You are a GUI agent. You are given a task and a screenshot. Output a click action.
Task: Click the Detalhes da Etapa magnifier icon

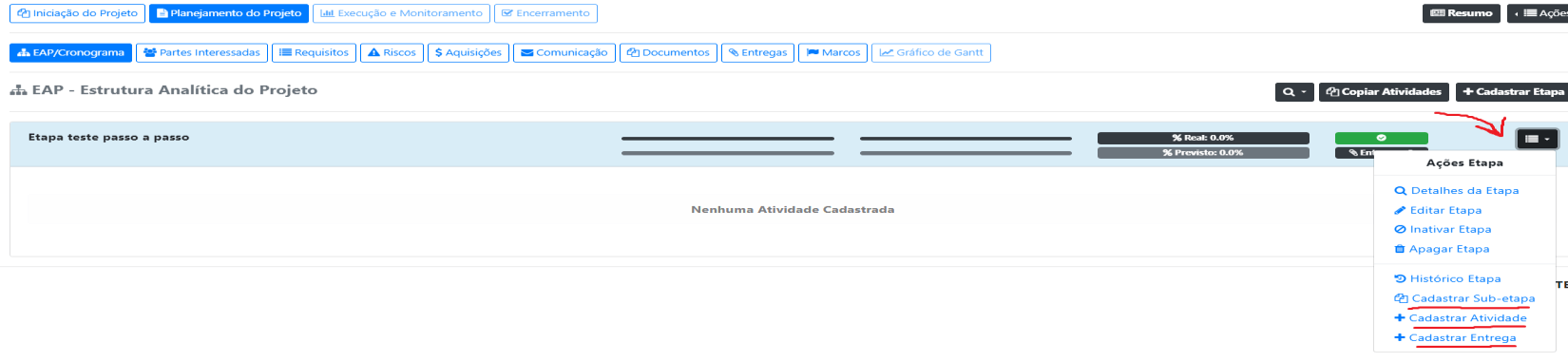point(1400,191)
